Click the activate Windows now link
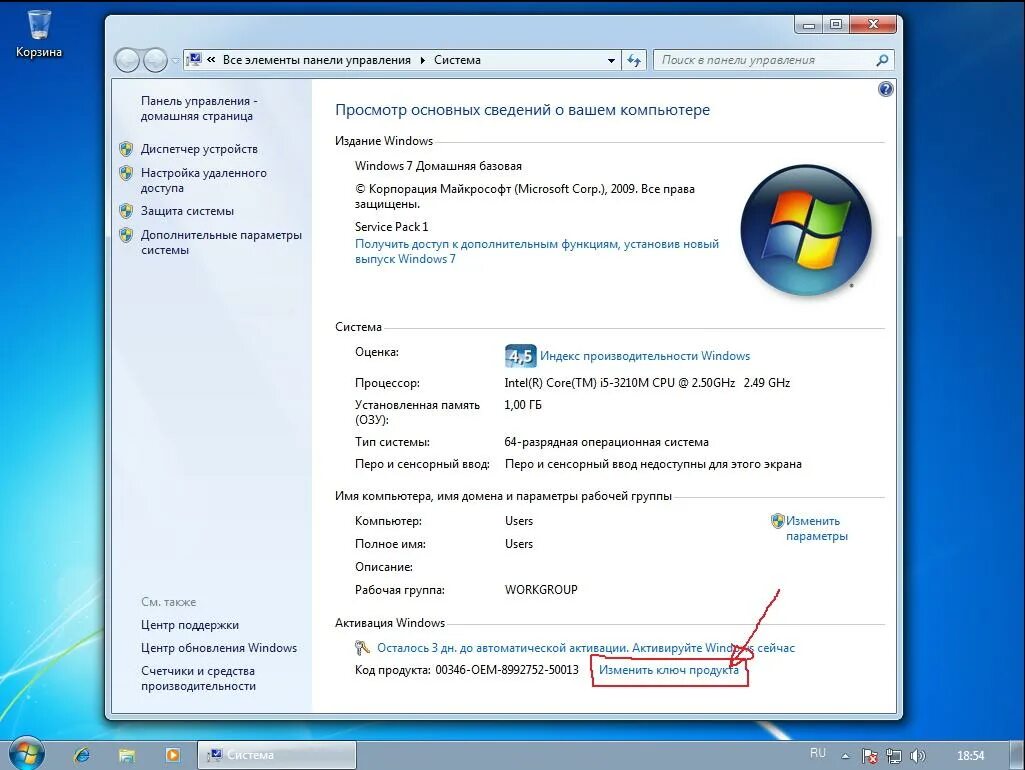This screenshot has width=1025, height=770. click(586, 648)
